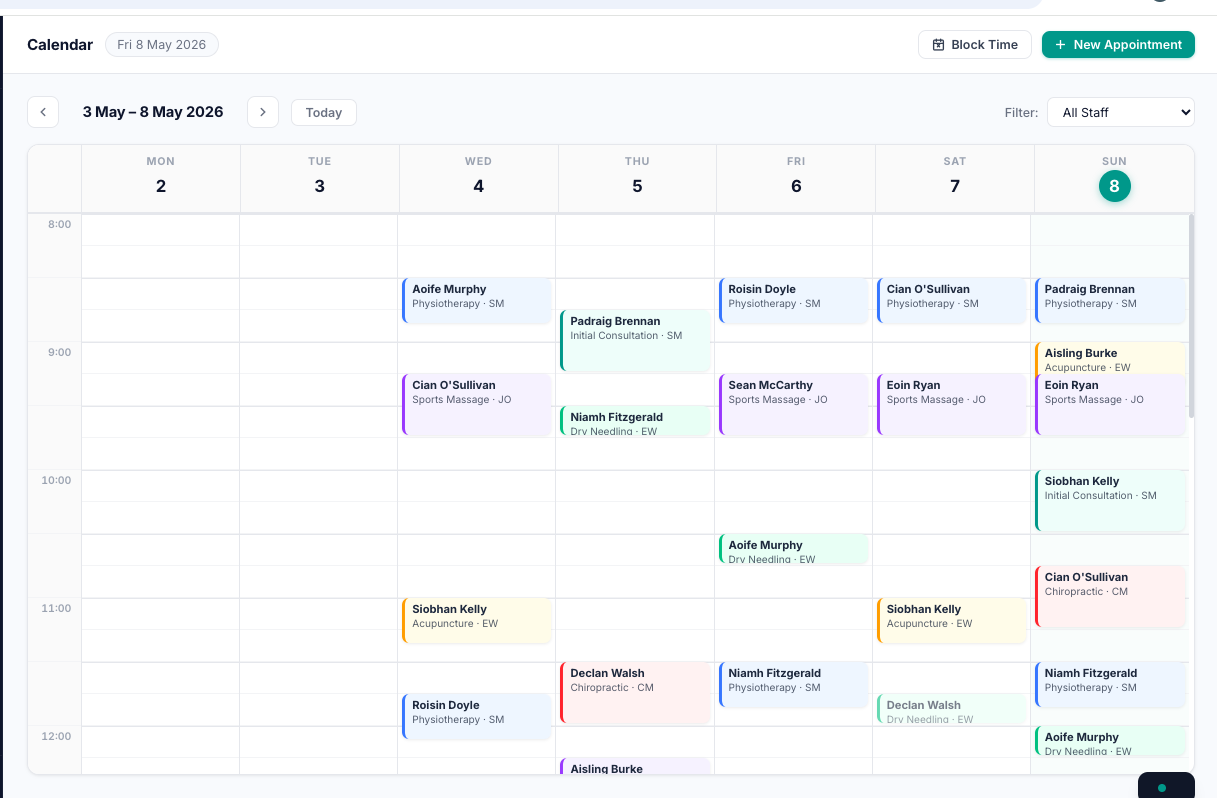The image size is (1217, 798).
Task: Go to the previous week with left chevron
Action: (43, 112)
